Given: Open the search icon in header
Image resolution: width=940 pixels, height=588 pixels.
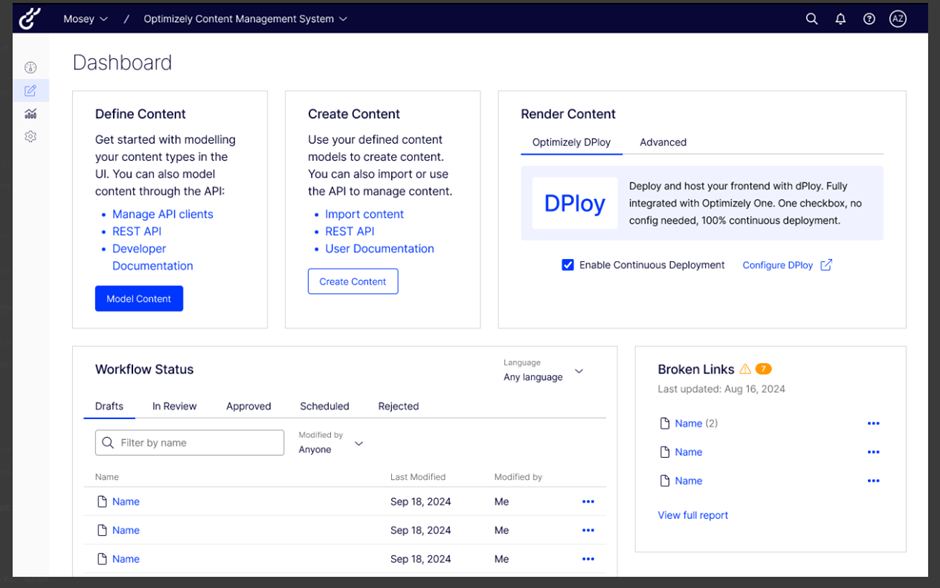Looking at the screenshot, I should (812, 19).
